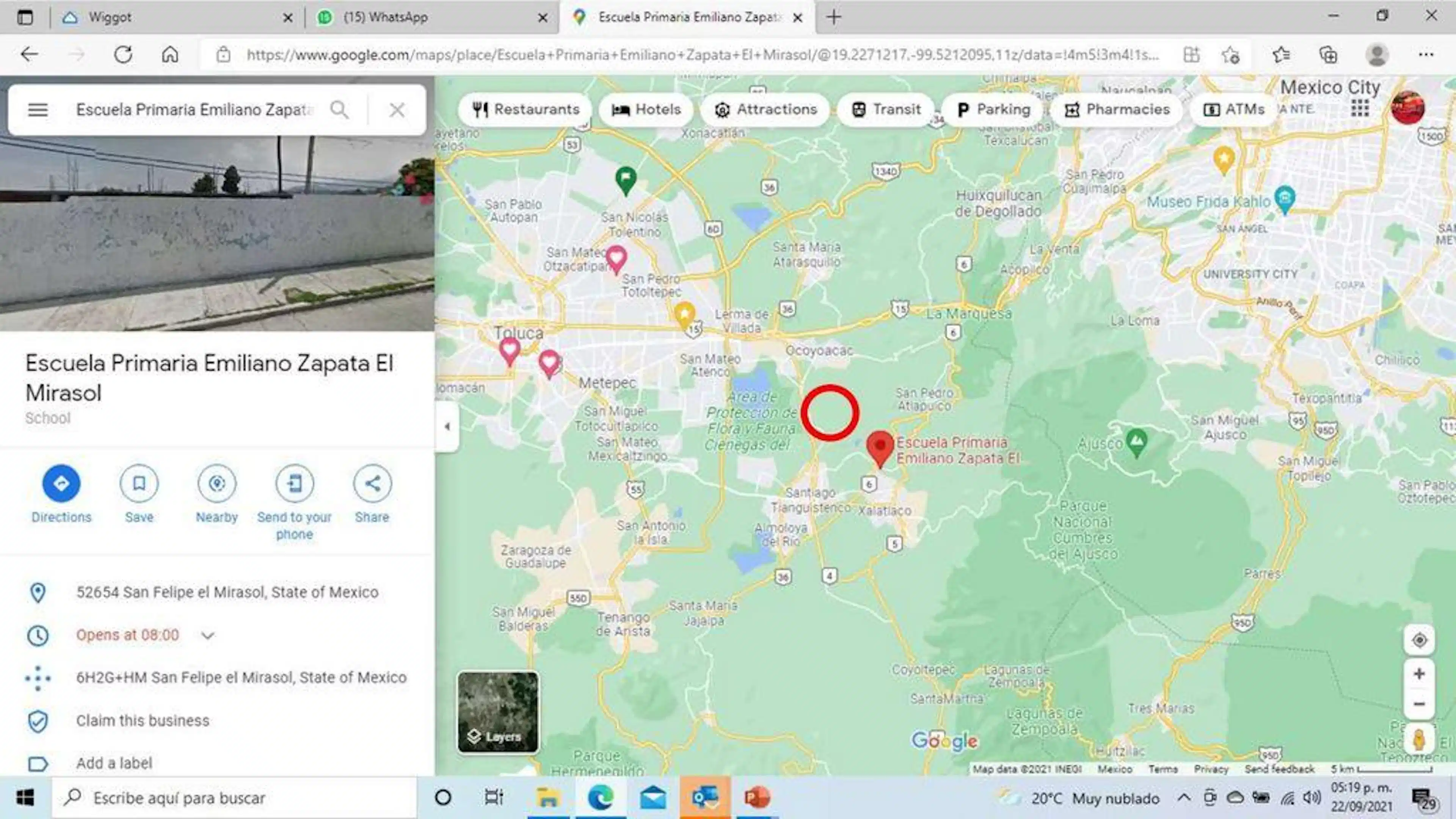Image resolution: width=1456 pixels, height=819 pixels.
Task: Search Nearby places
Action: point(217,494)
